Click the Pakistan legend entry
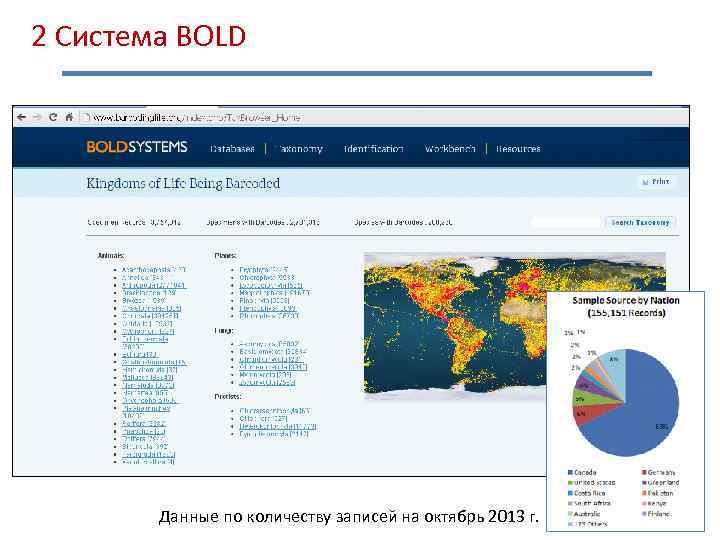The height and width of the screenshot is (540, 720). [x=658, y=493]
